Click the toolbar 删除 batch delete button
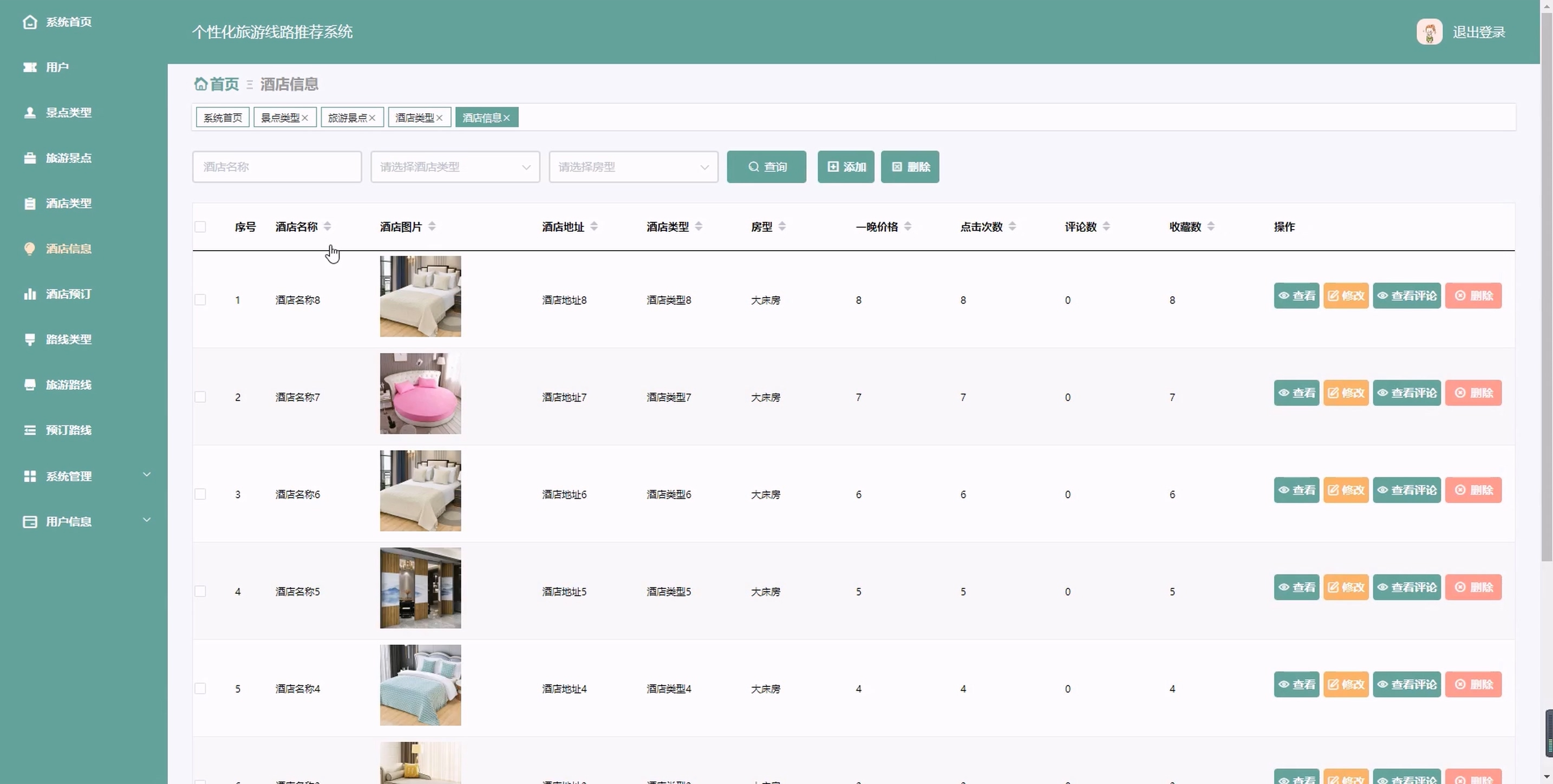The height and width of the screenshot is (784, 1553). (x=910, y=167)
